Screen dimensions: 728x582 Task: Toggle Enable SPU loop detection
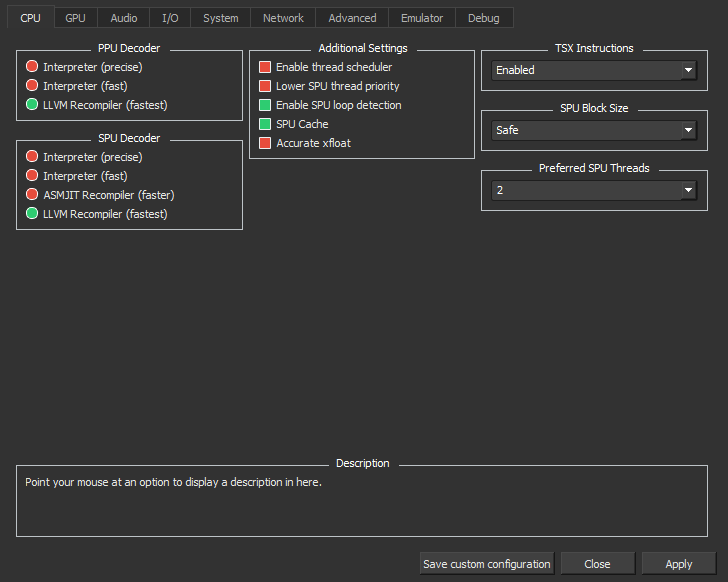[330, 105]
